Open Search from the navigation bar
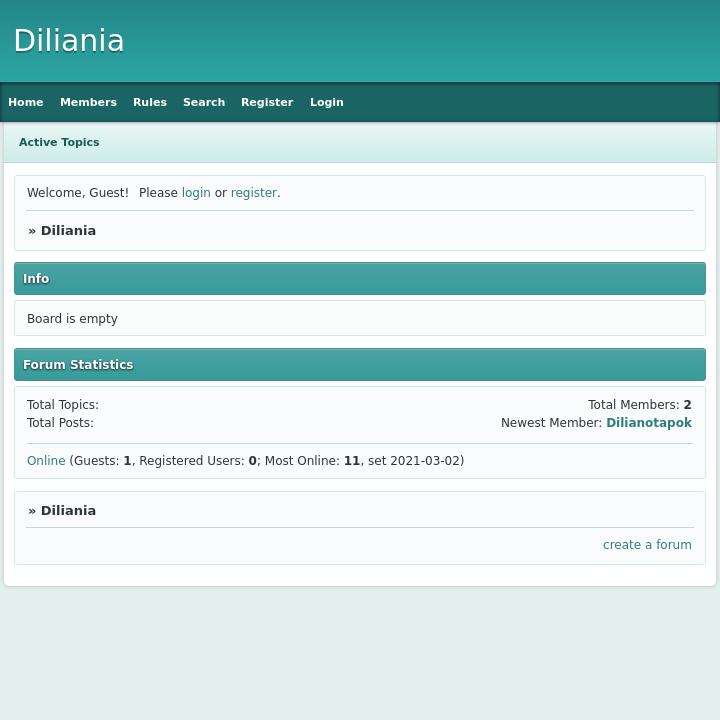The image size is (720, 720). click(204, 102)
